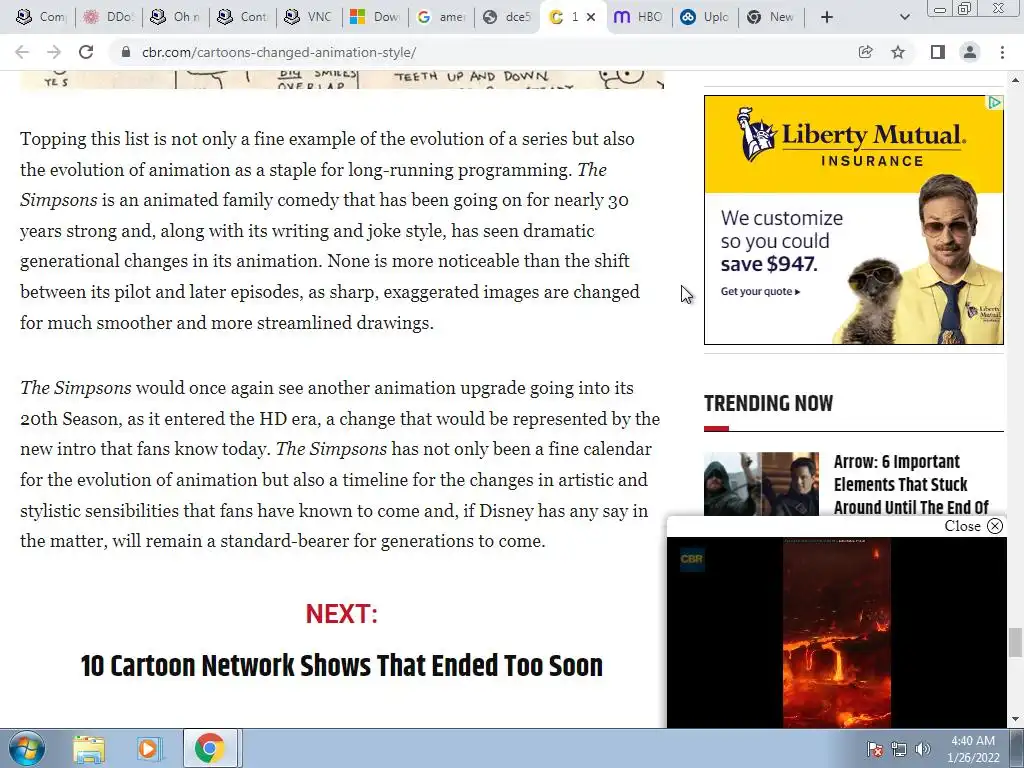Switch to the 'dce5' tab
Image resolution: width=1024 pixels, height=768 pixels.
tap(507, 17)
